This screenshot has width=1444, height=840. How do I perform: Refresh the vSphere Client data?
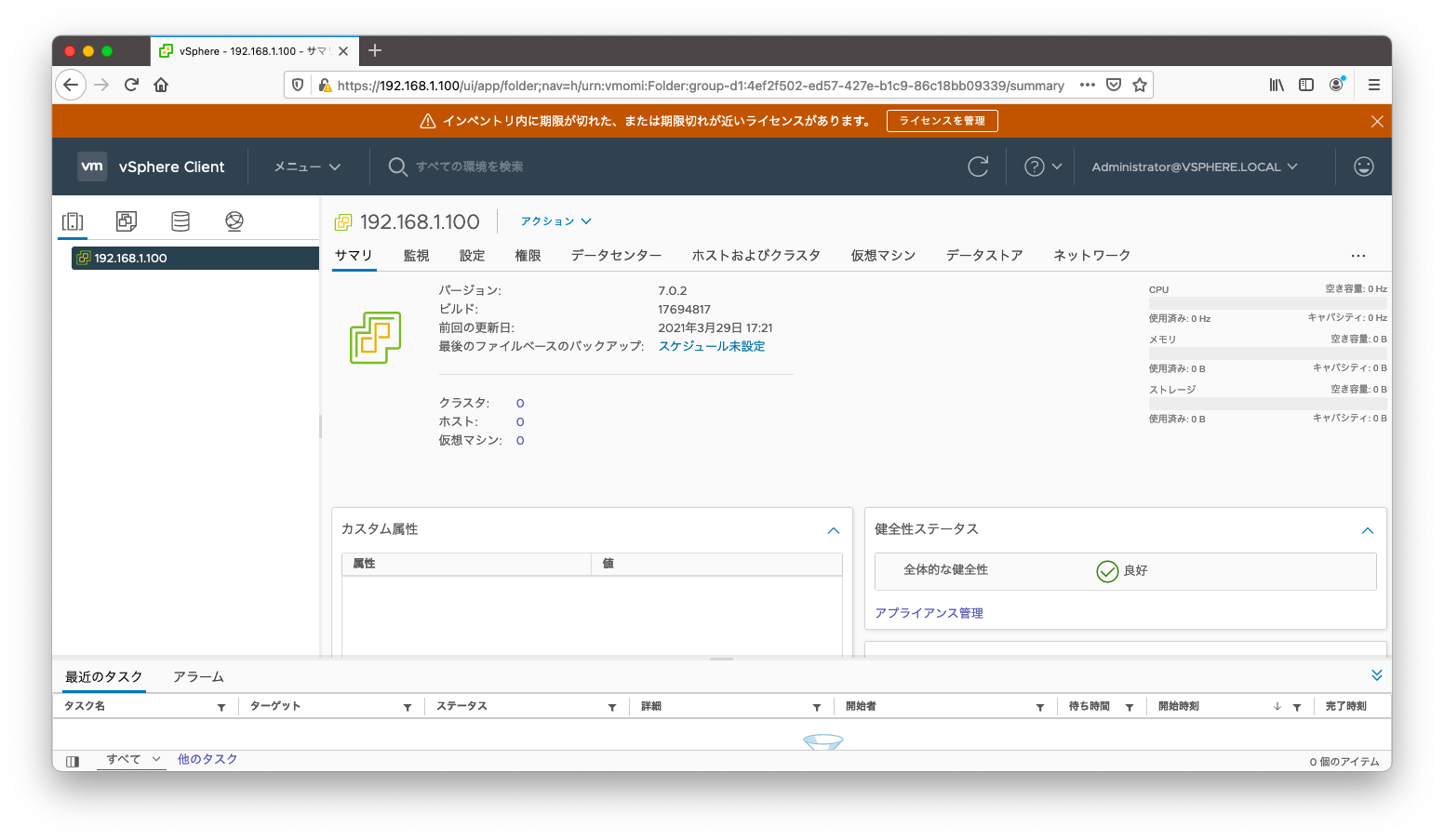(978, 167)
